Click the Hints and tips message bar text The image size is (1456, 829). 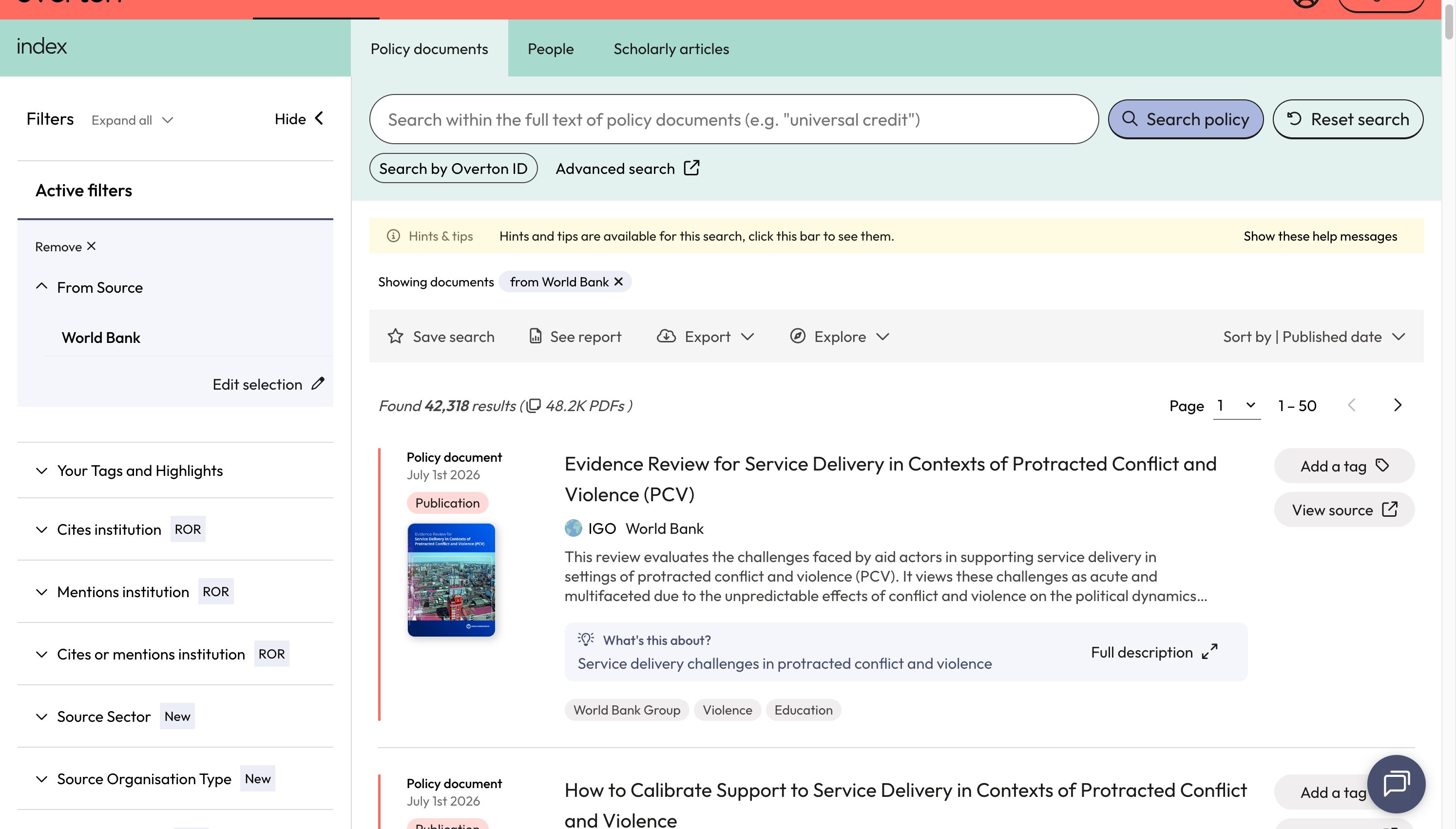696,236
